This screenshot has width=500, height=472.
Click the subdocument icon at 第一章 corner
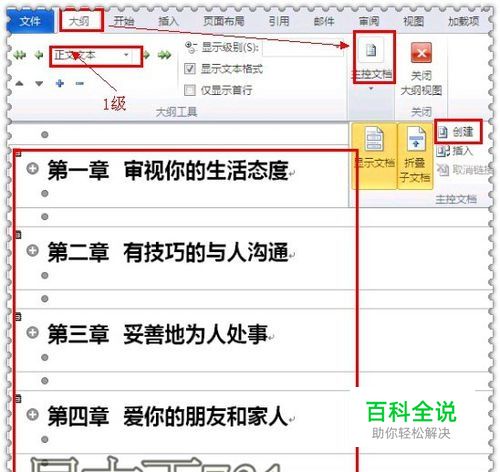coord(18,153)
